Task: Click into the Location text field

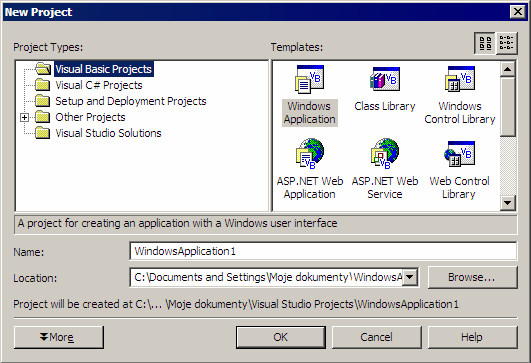Action: click(267, 277)
